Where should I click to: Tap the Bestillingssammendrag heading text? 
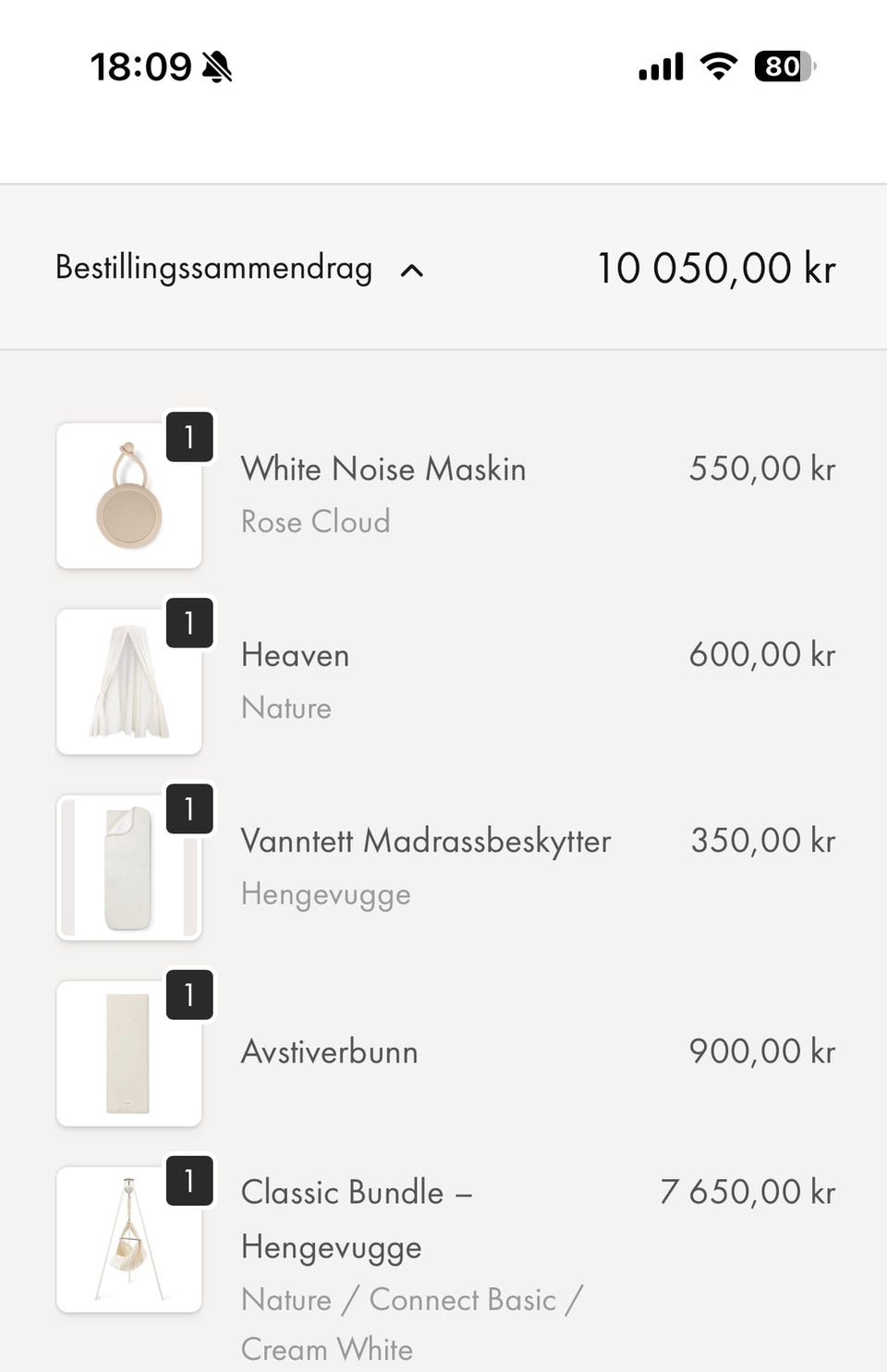(213, 268)
